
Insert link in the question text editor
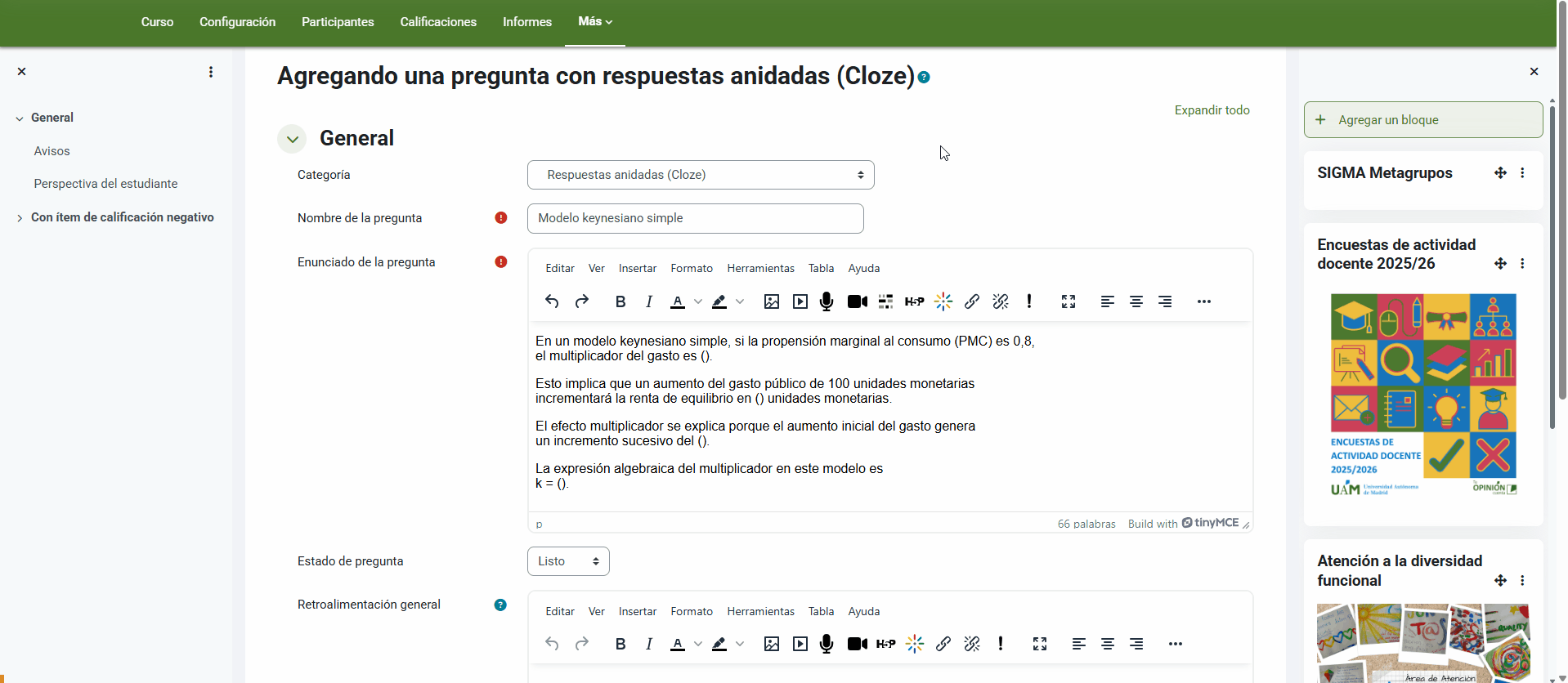(x=972, y=301)
